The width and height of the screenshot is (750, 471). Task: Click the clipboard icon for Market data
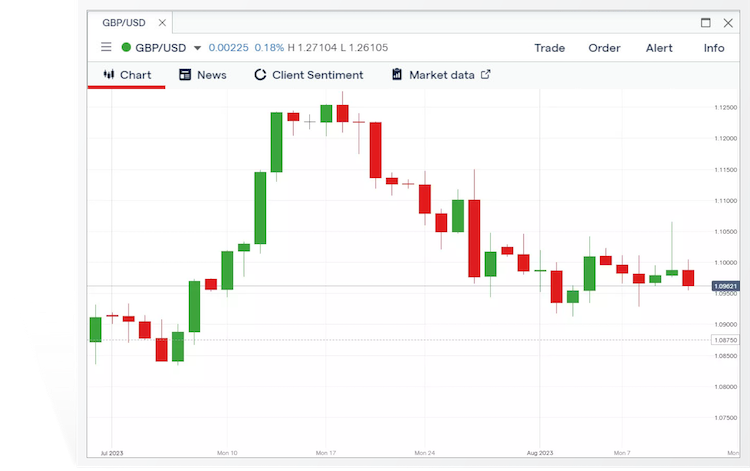point(397,75)
